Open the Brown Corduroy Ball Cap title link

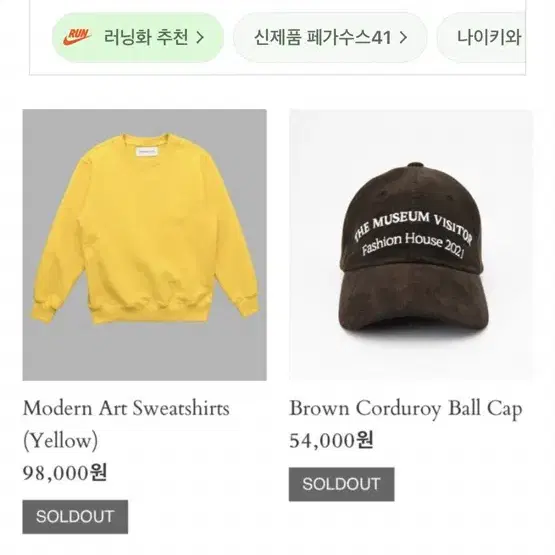pos(406,408)
